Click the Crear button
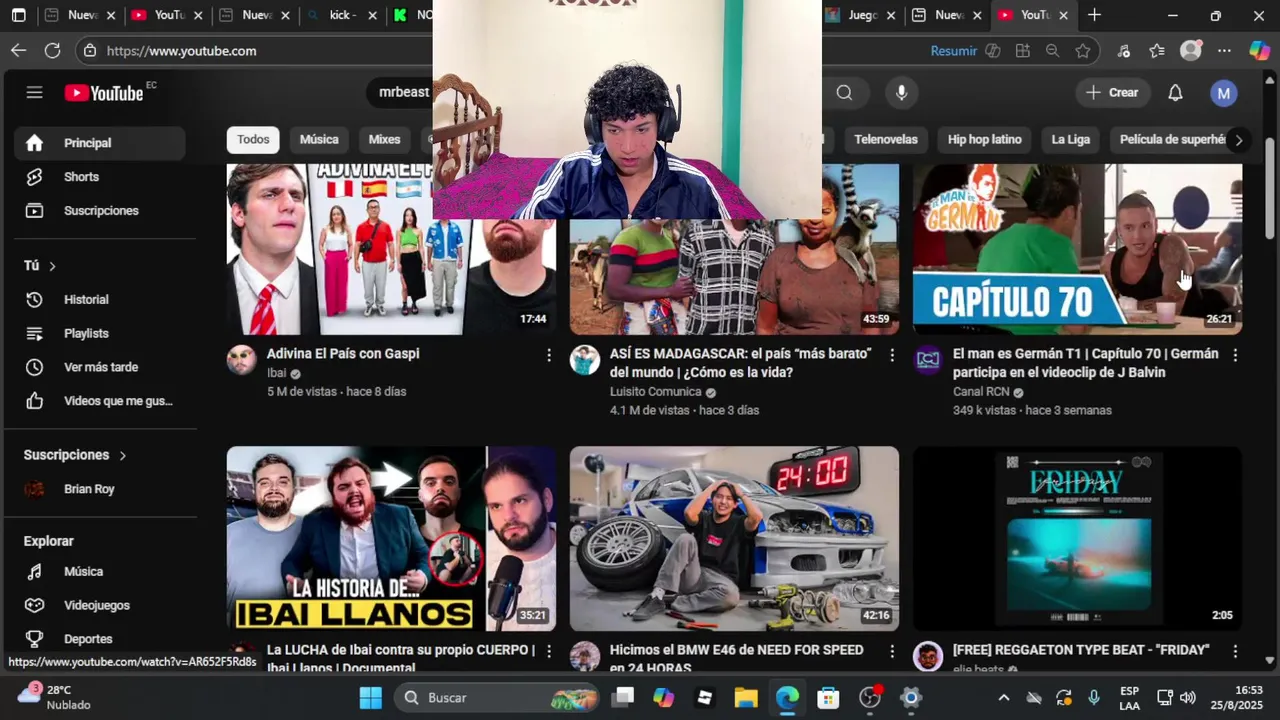Screen dimensions: 1280x720 pyautogui.click(x=1112, y=93)
